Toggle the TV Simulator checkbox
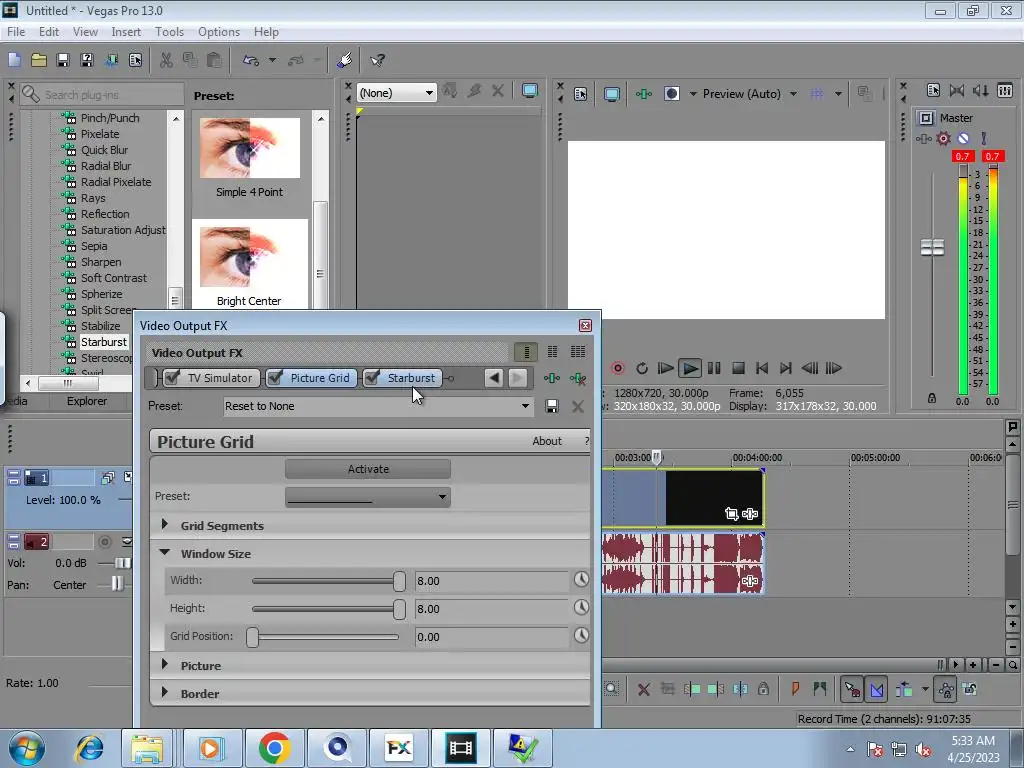1024x768 pixels. coord(172,377)
